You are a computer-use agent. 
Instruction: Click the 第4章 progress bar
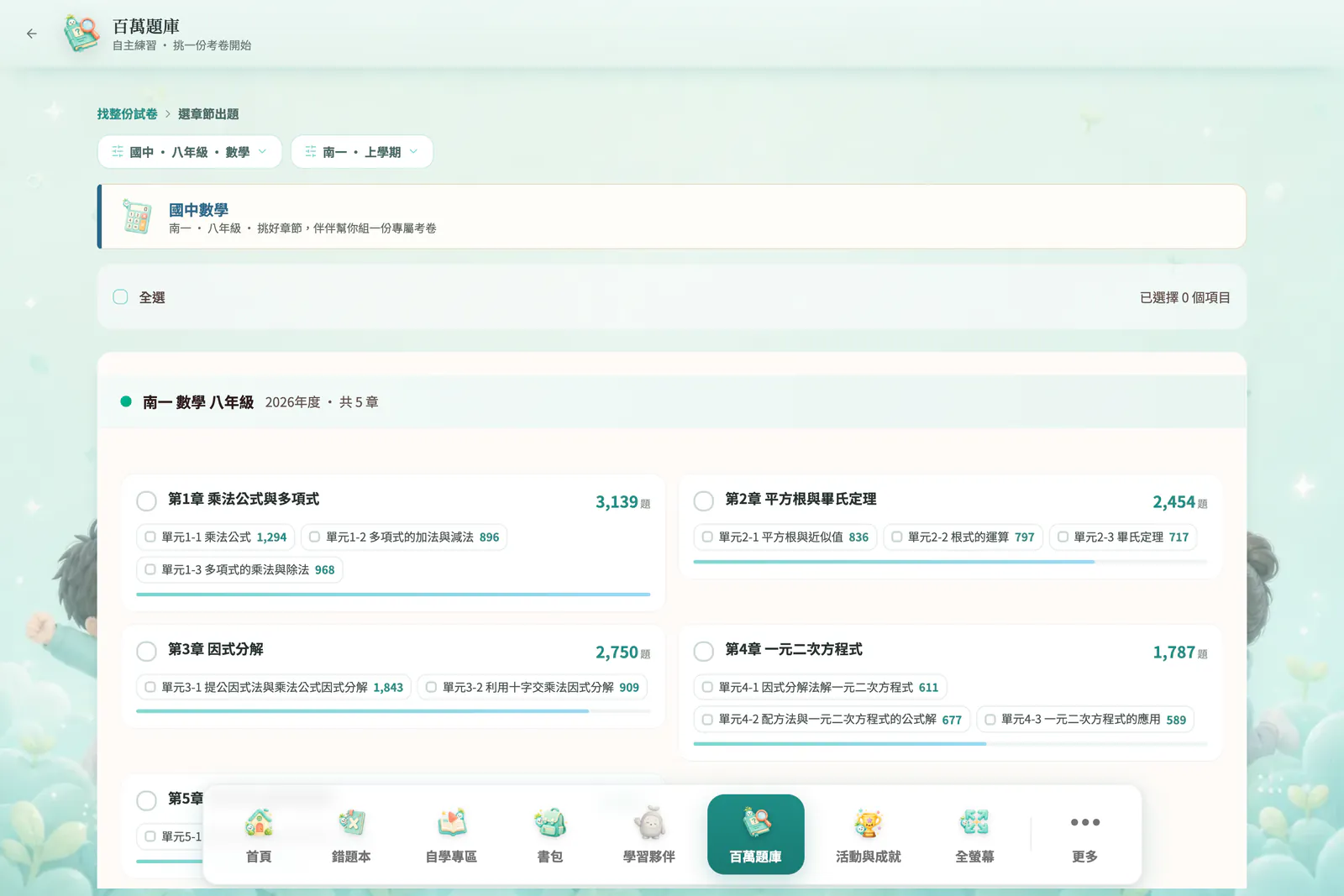(x=950, y=744)
